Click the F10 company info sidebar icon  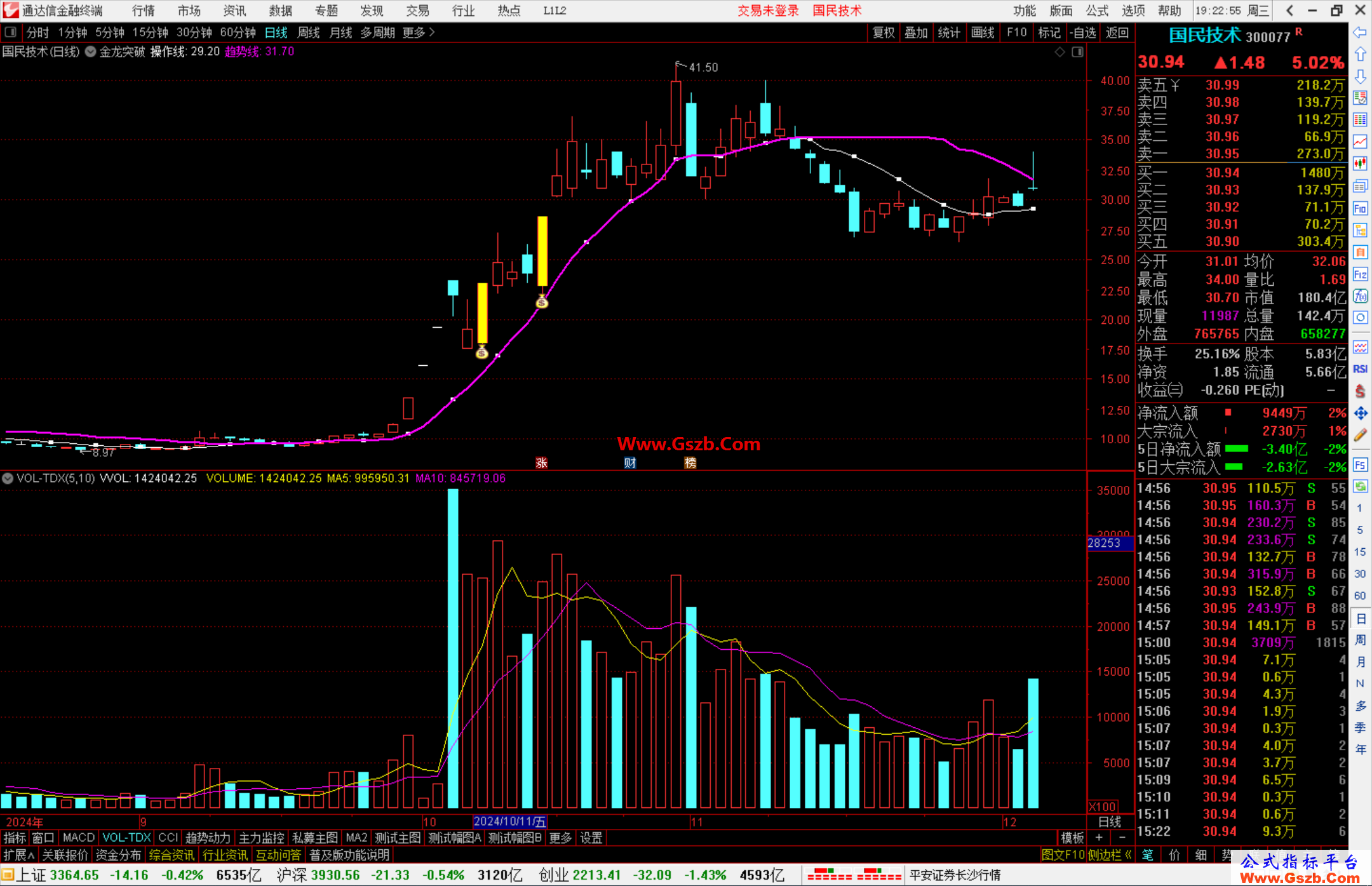click(x=1360, y=208)
